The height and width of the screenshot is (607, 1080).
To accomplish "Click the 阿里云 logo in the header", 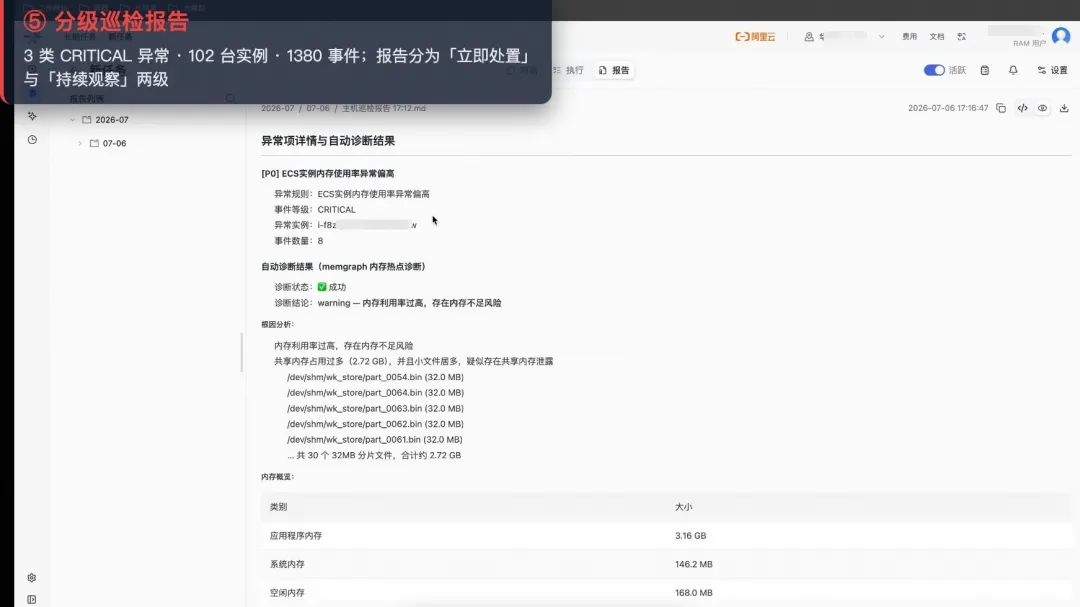I will tap(755, 37).
